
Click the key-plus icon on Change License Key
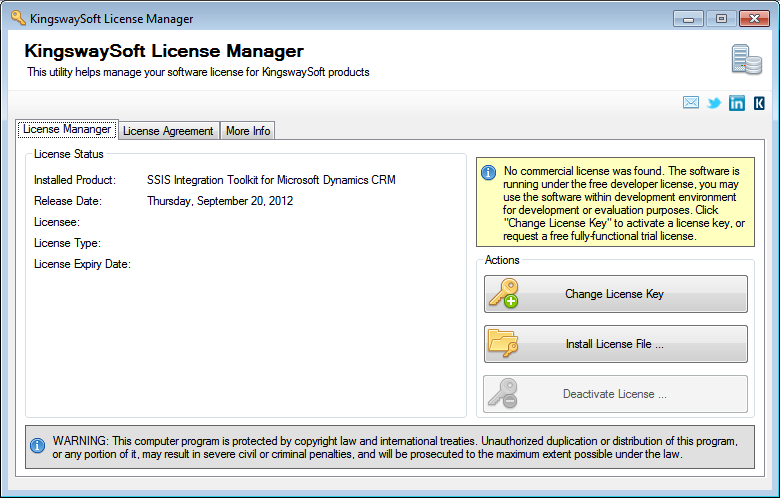(x=503, y=293)
